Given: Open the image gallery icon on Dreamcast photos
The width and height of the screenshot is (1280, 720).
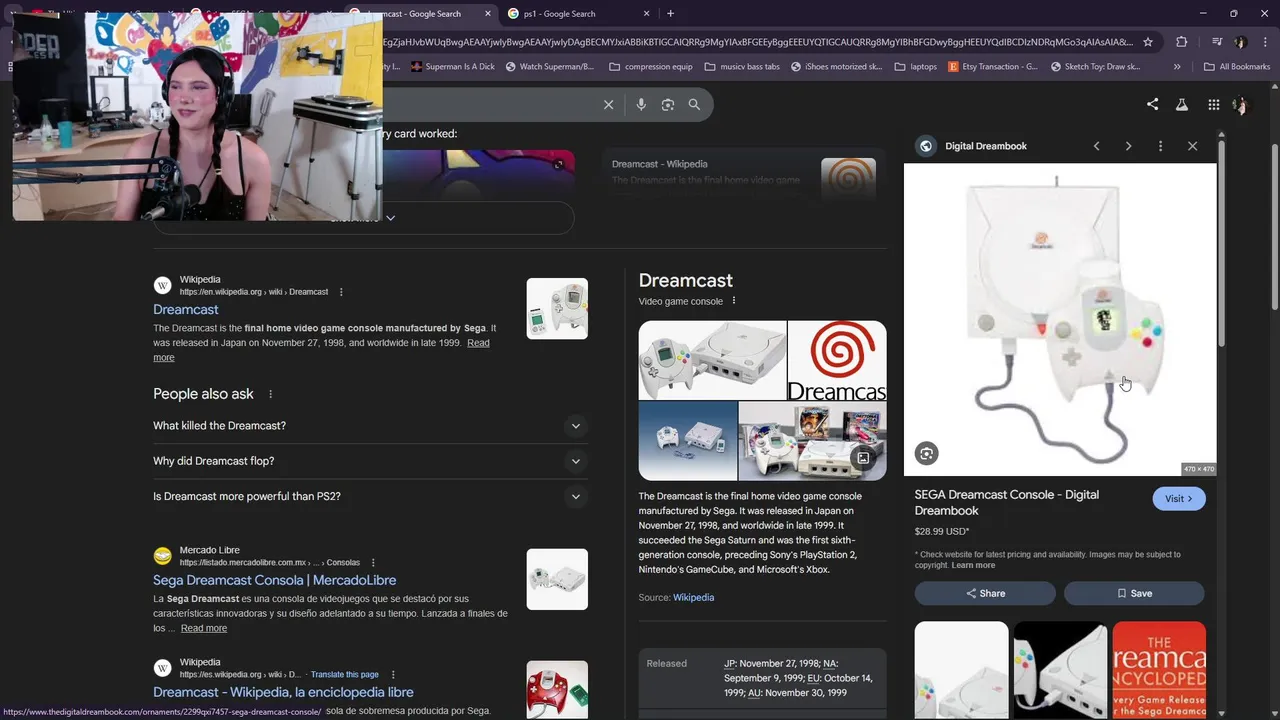Looking at the screenshot, I should tap(863, 458).
